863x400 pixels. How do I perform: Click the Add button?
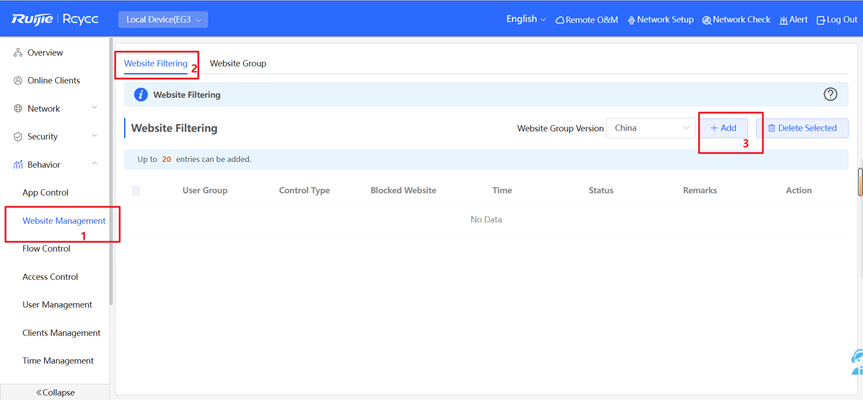[x=723, y=128]
